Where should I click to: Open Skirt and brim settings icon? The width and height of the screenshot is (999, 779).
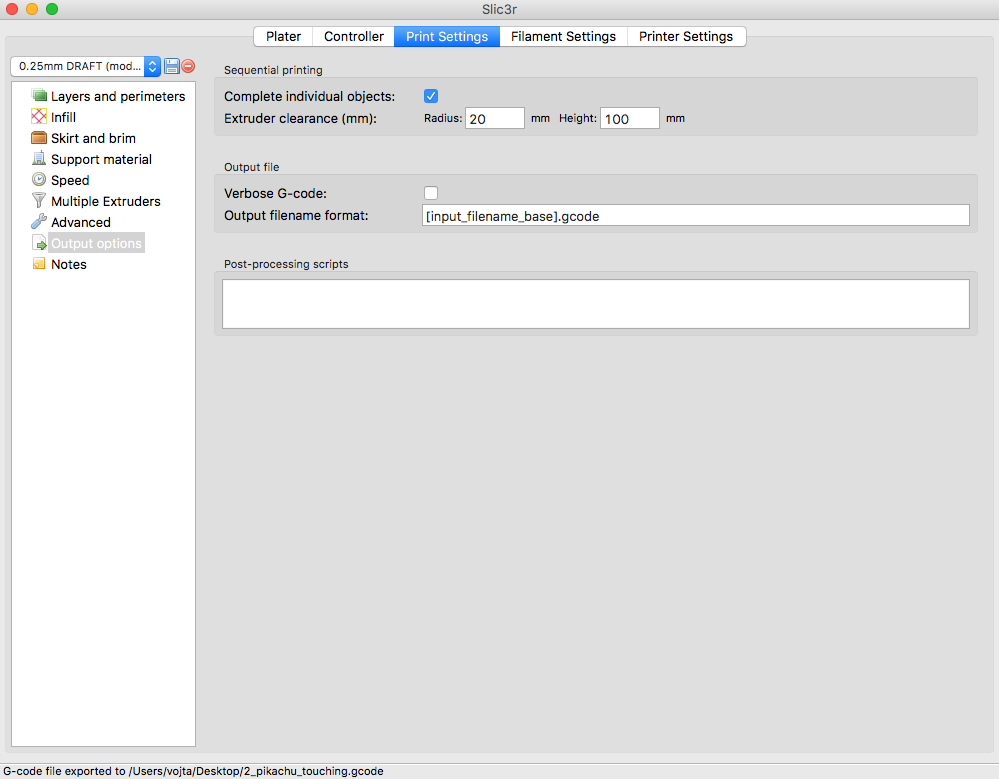point(40,138)
